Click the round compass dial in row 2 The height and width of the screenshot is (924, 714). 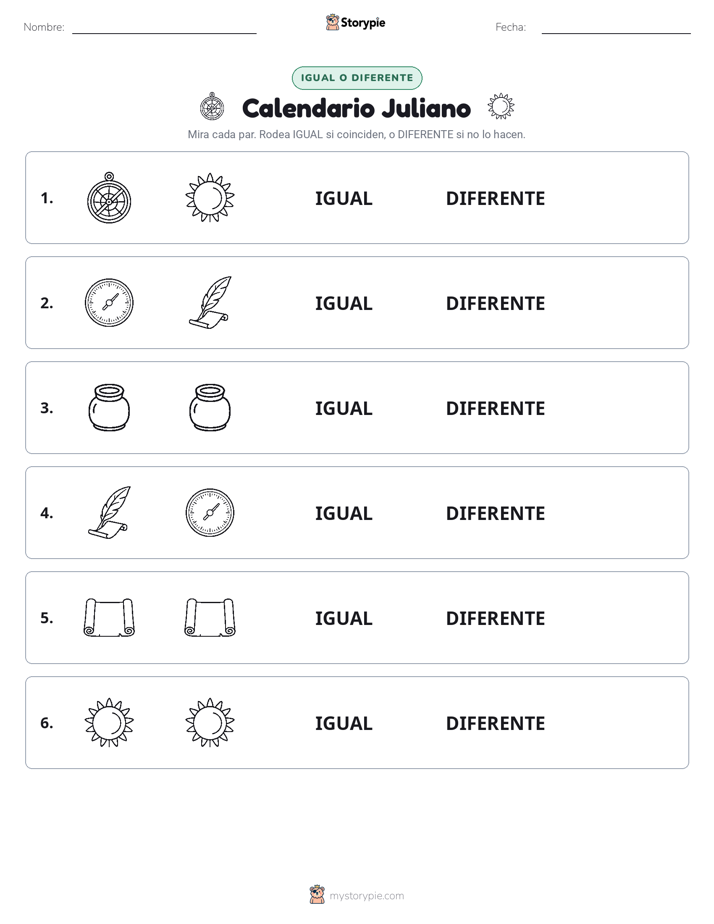(x=109, y=303)
